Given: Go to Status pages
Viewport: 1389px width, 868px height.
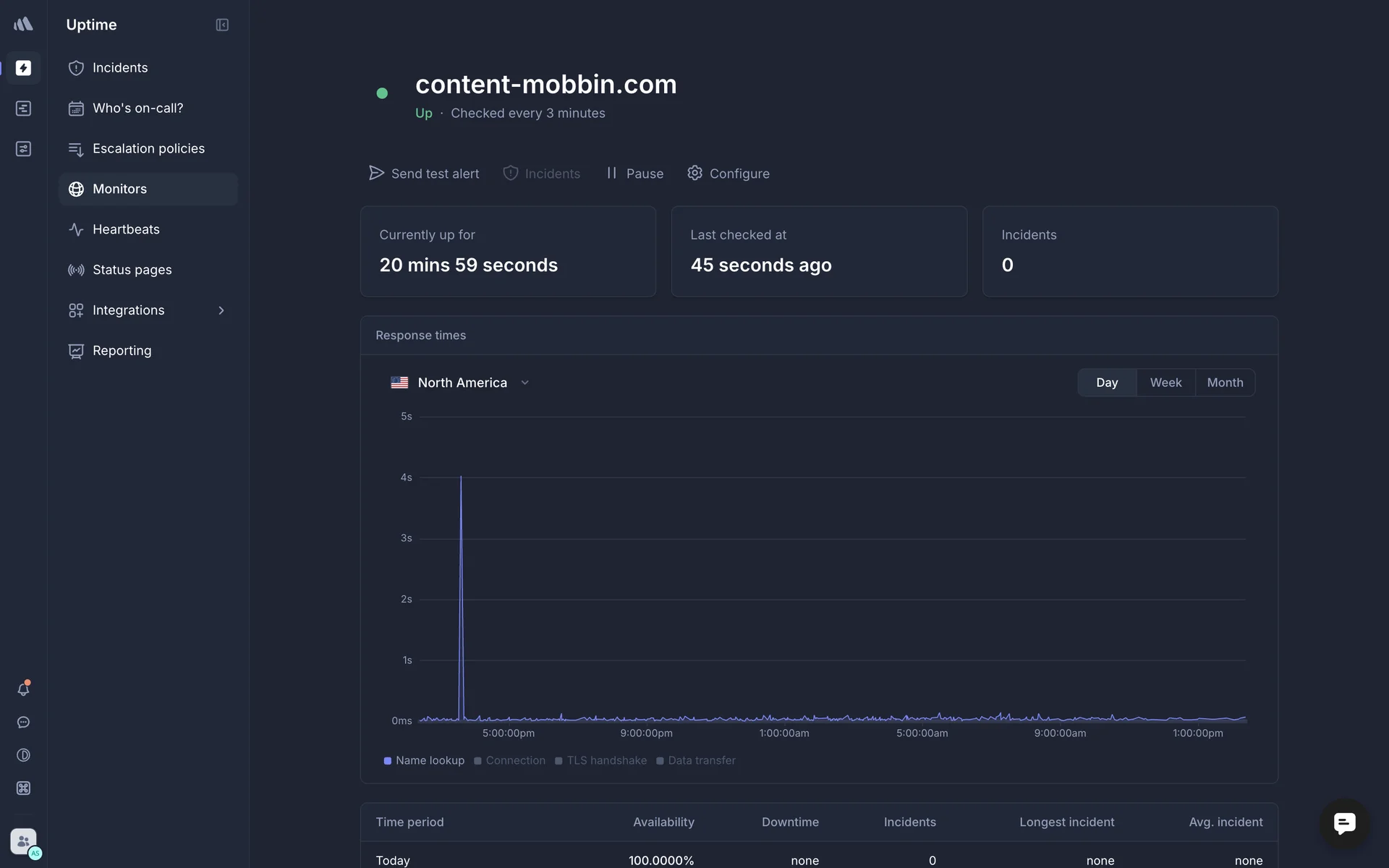Looking at the screenshot, I should [x=132, y=270].
